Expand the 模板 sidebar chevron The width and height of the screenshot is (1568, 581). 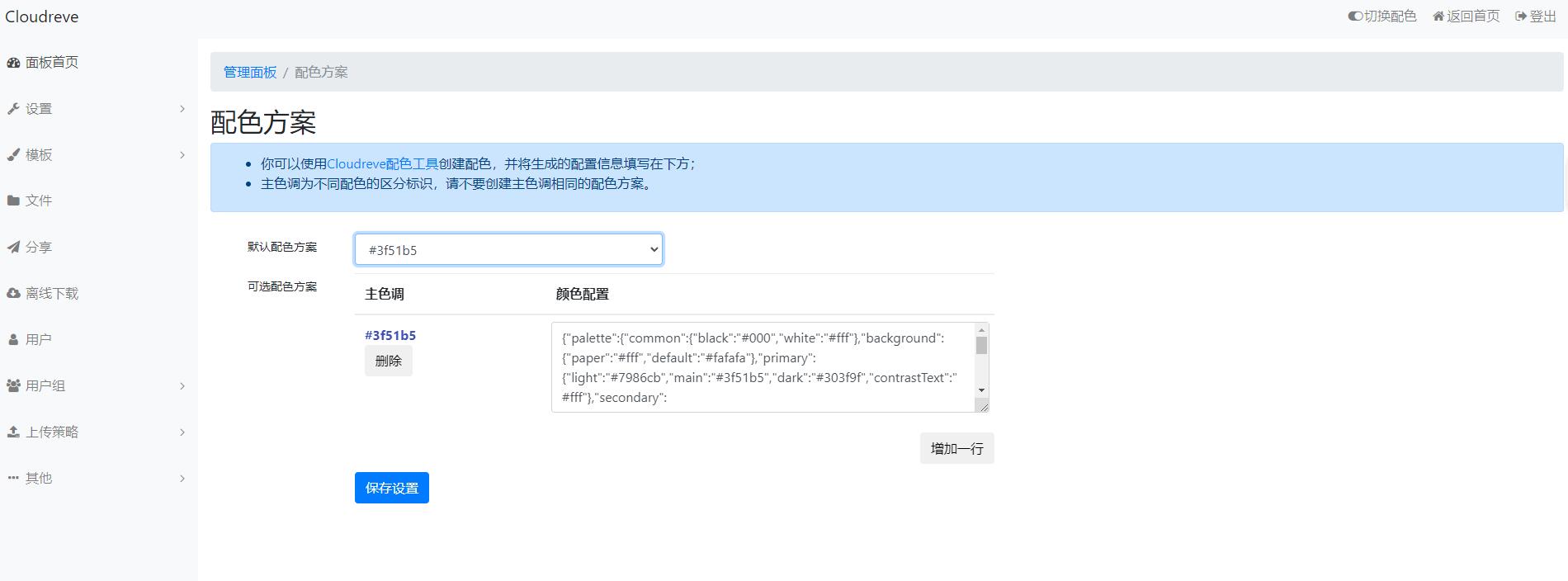coord(182,155)
